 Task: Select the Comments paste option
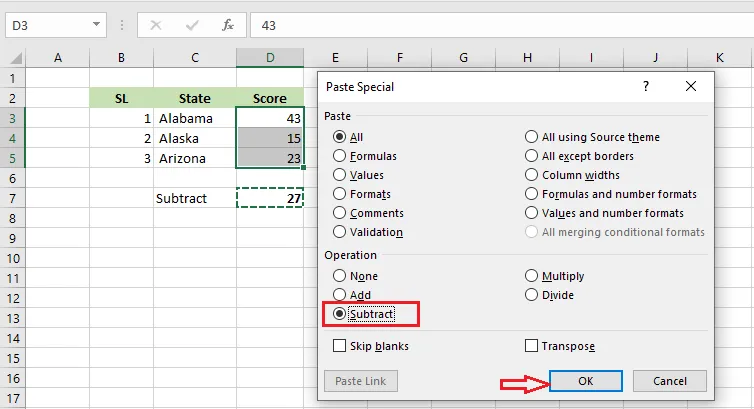pyautogui.click(x=368, y=213)
